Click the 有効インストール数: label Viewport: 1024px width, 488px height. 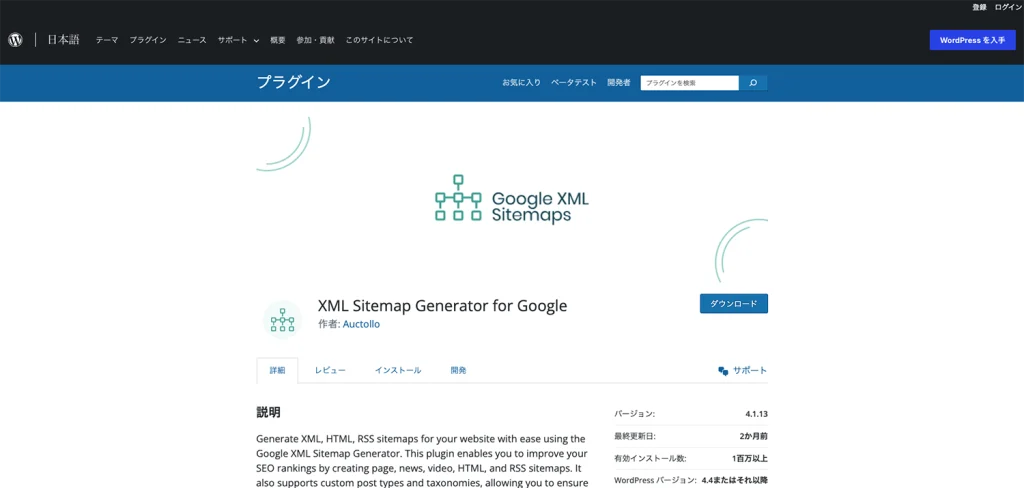coord(650,458)
